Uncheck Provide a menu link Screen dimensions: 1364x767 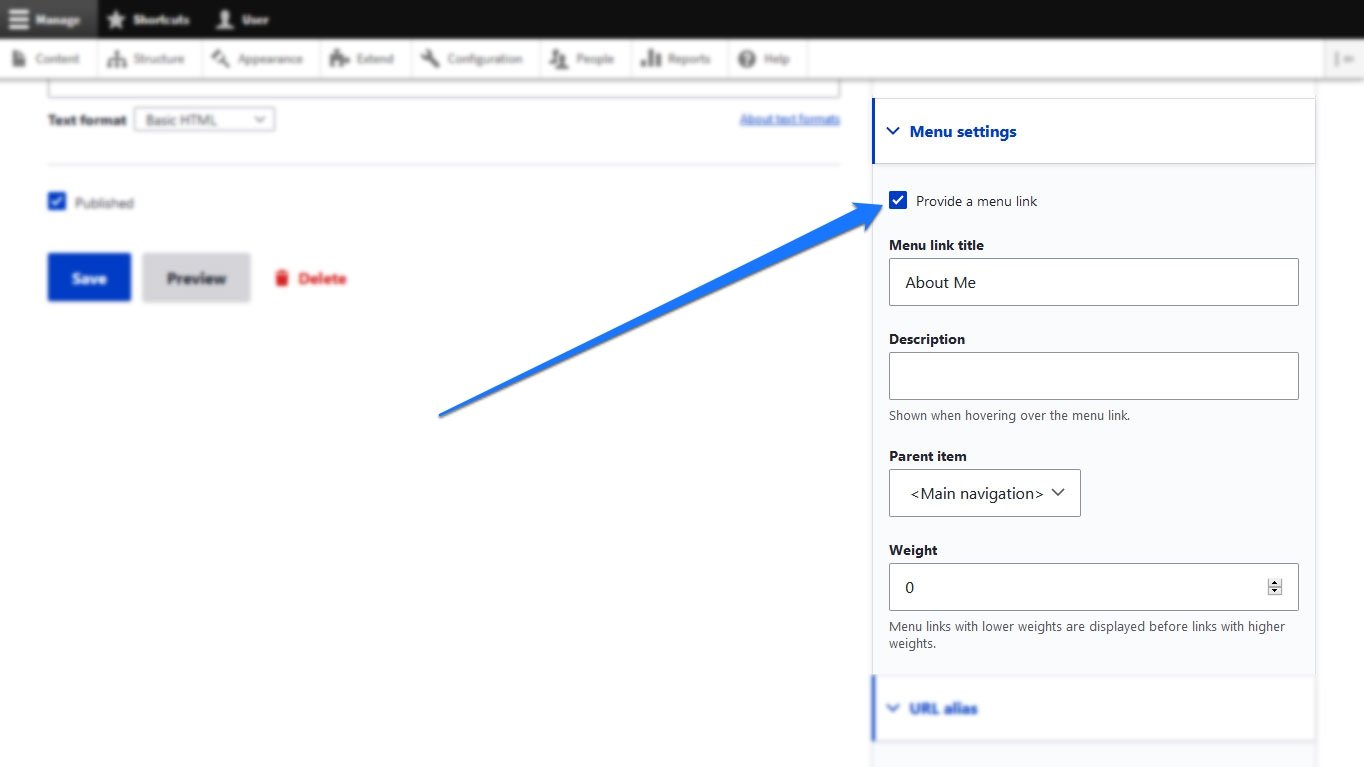pos(898,201)
